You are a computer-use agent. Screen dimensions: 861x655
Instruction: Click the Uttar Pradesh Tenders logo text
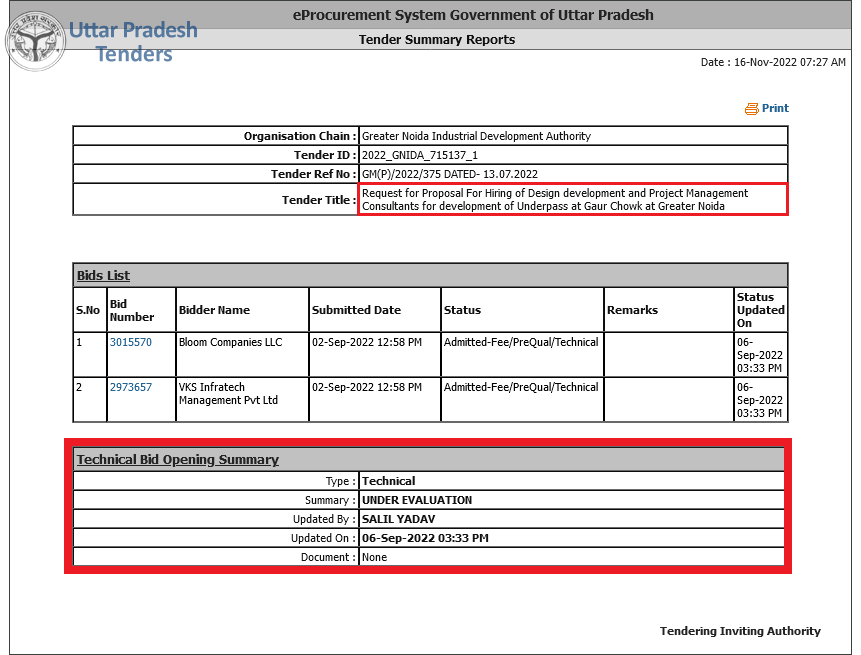point(133,42)
